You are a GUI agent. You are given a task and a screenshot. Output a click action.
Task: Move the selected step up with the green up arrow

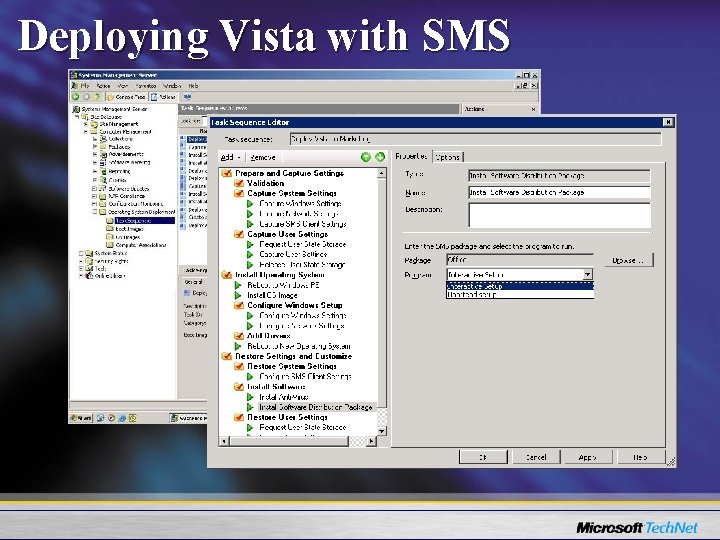coord(366,157)
